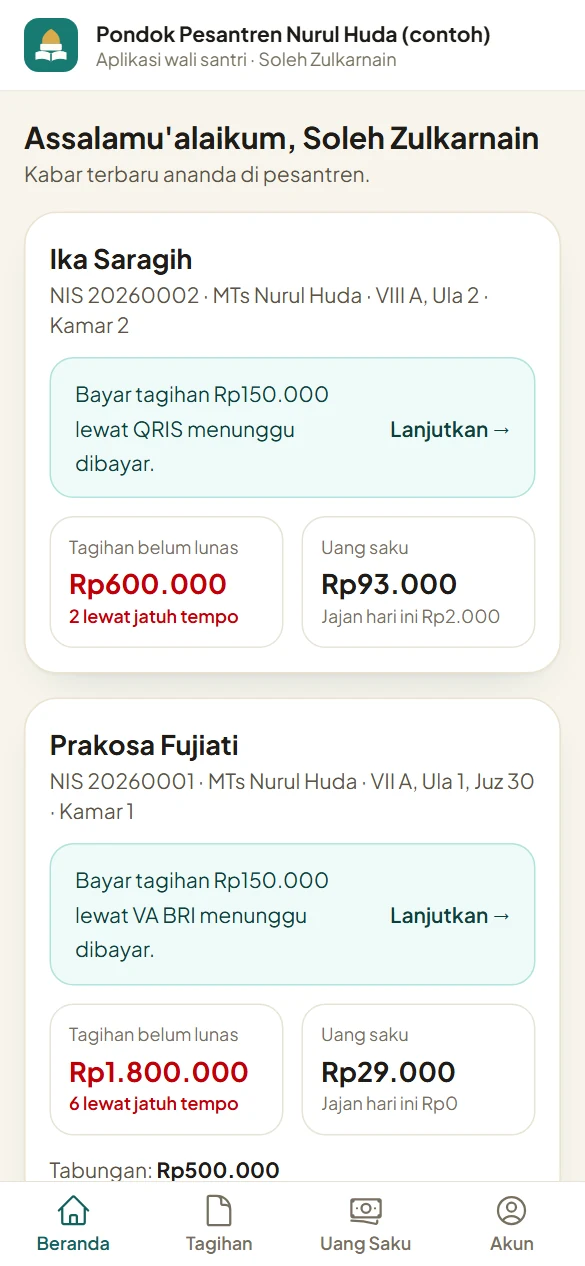Tap the VA BRI pending payment banner text
Viewport: 585px width, 1266px height.
tap(202, 915)
